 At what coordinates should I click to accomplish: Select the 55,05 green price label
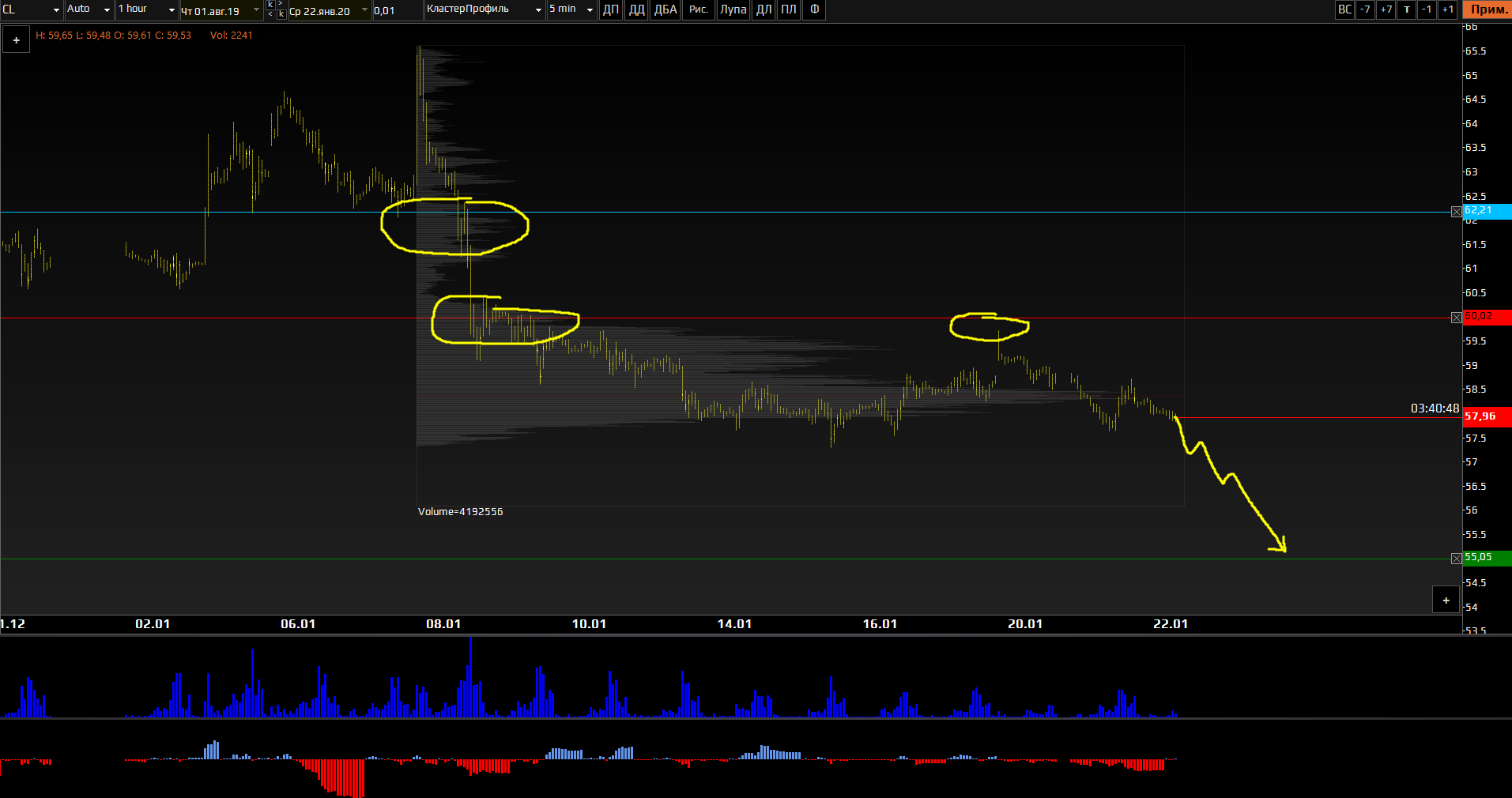pyautogui.click(x=1487, y=558)
